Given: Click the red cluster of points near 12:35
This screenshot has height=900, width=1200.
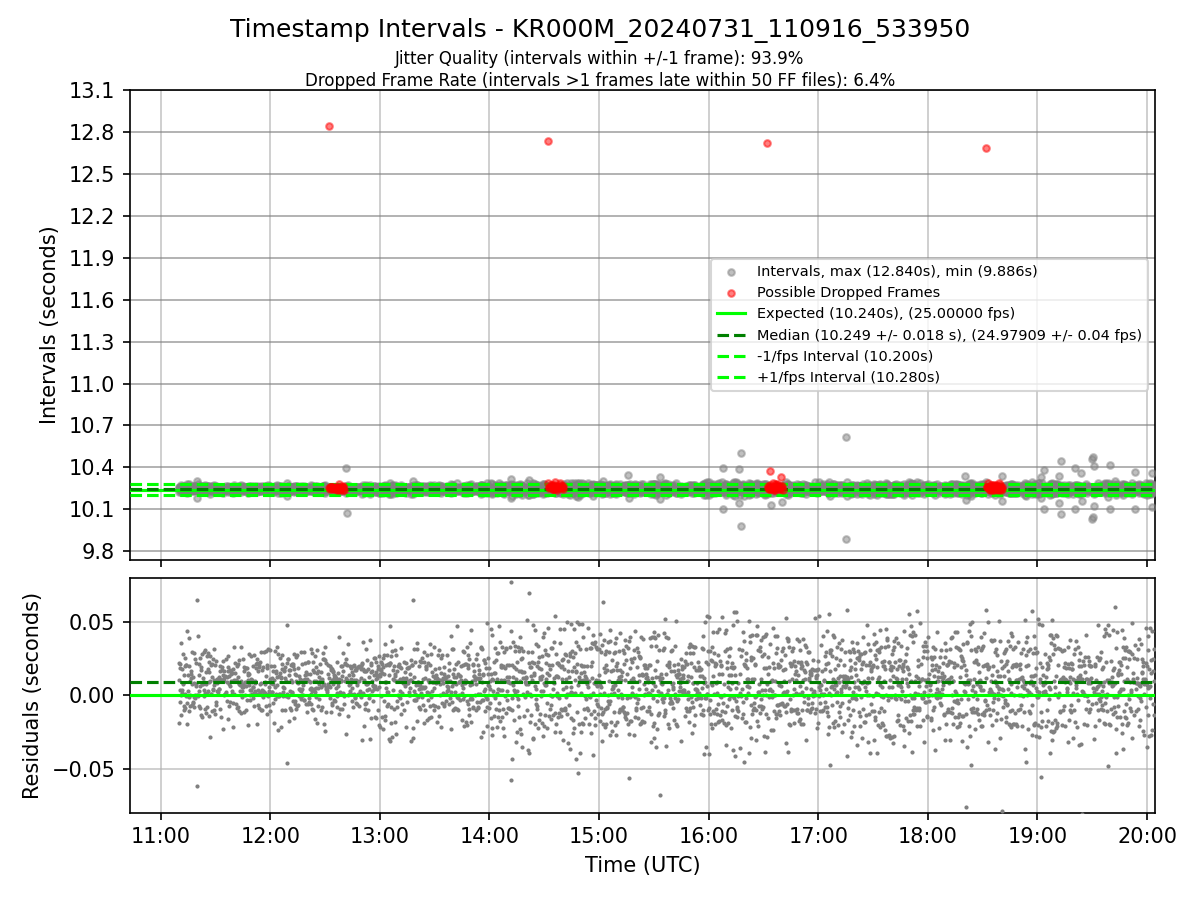Looking at the screenshot, I should coord(337,488).
